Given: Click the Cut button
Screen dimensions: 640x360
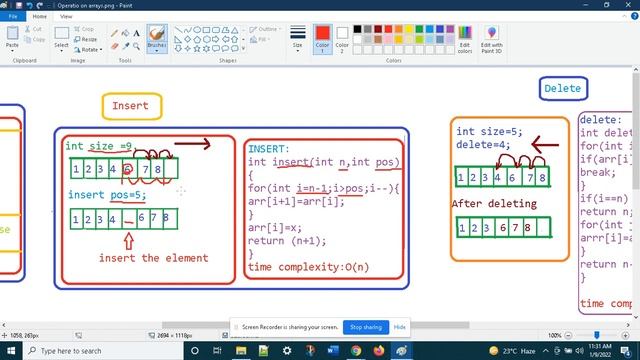Looking at the screenshot, I should click(x=33, y=29).
